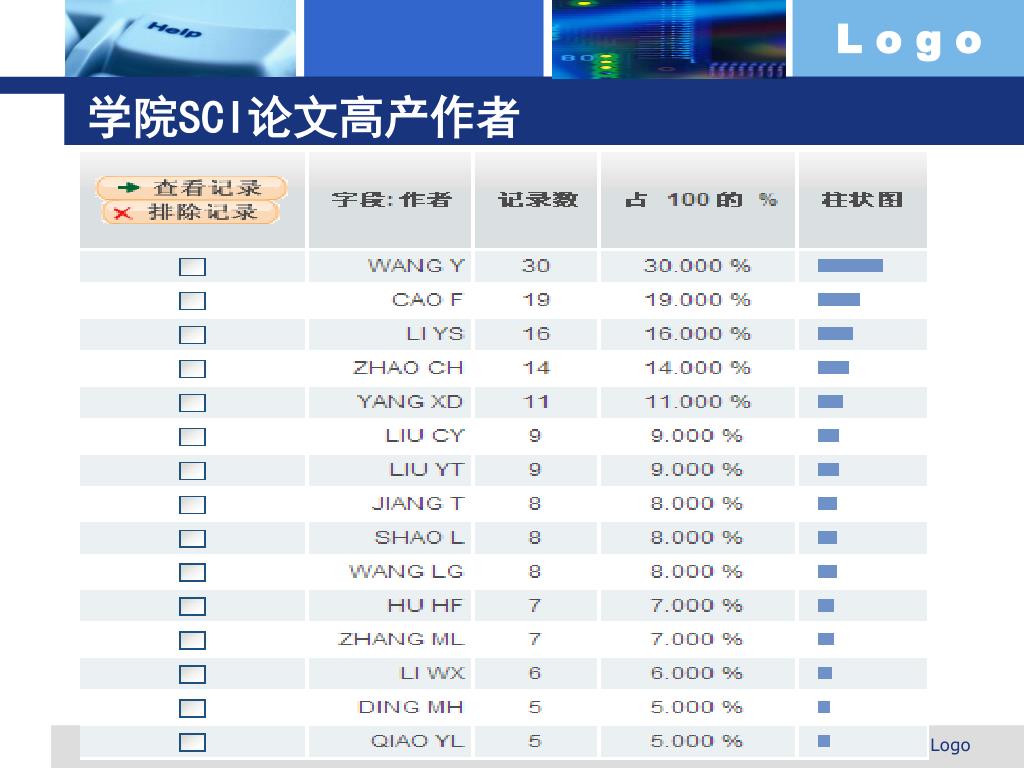Image resolution: width=1024 pixels, height=768 pixels.
Task: Check the ZHAO CH row checkbox
Action: coord(193,368)
